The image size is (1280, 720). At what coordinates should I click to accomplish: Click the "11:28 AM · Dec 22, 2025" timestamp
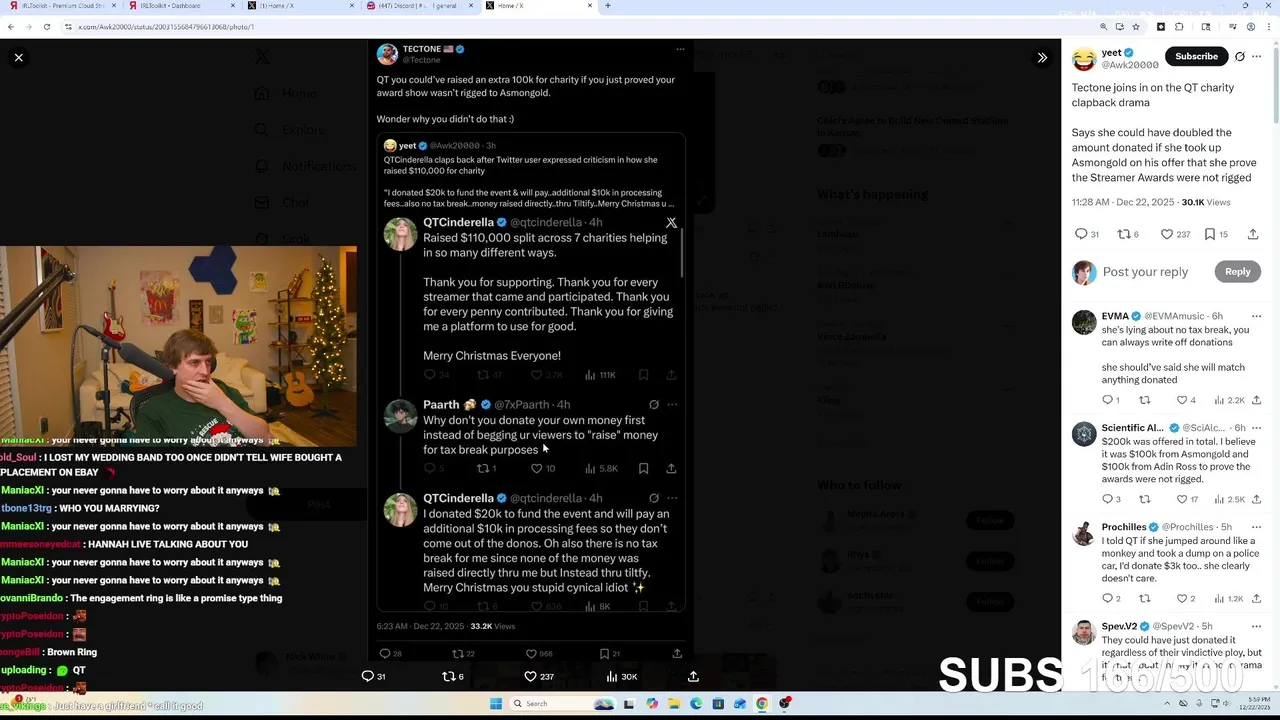point(1122,202)
